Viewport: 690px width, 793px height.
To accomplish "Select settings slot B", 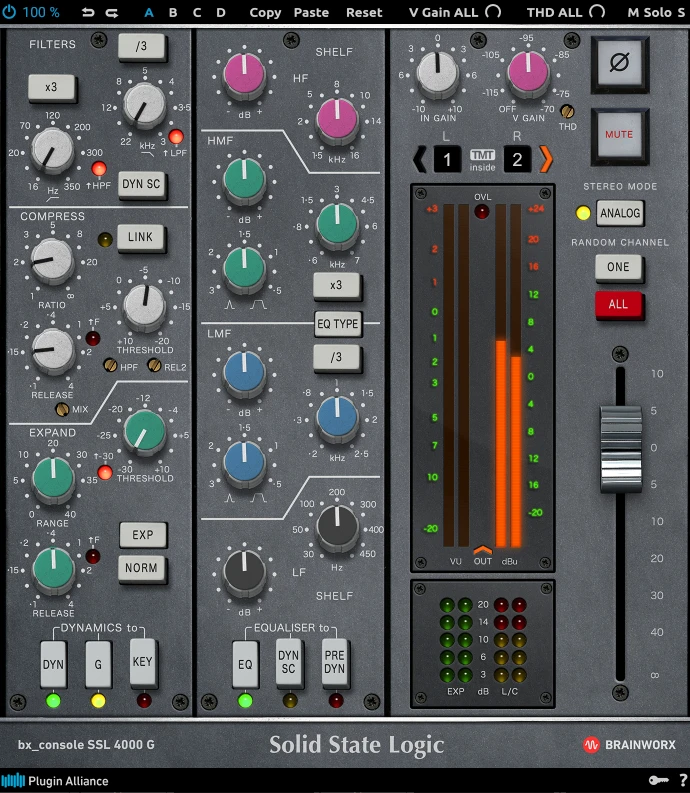I will click(173, 12).
